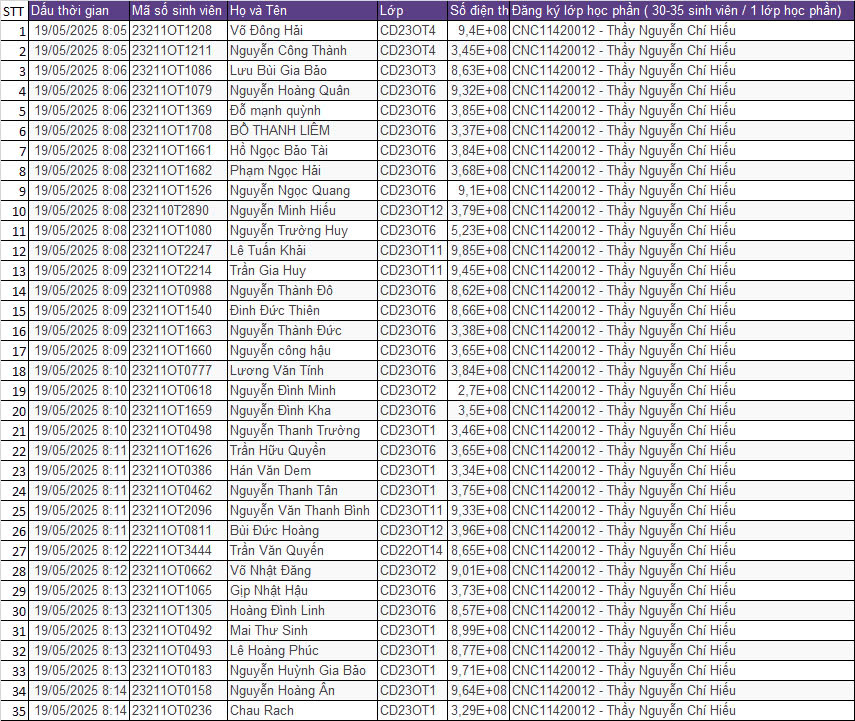The image size is (855, 721).
Task: Click phone cell '2,7E+08'
Action: [478, 390]
